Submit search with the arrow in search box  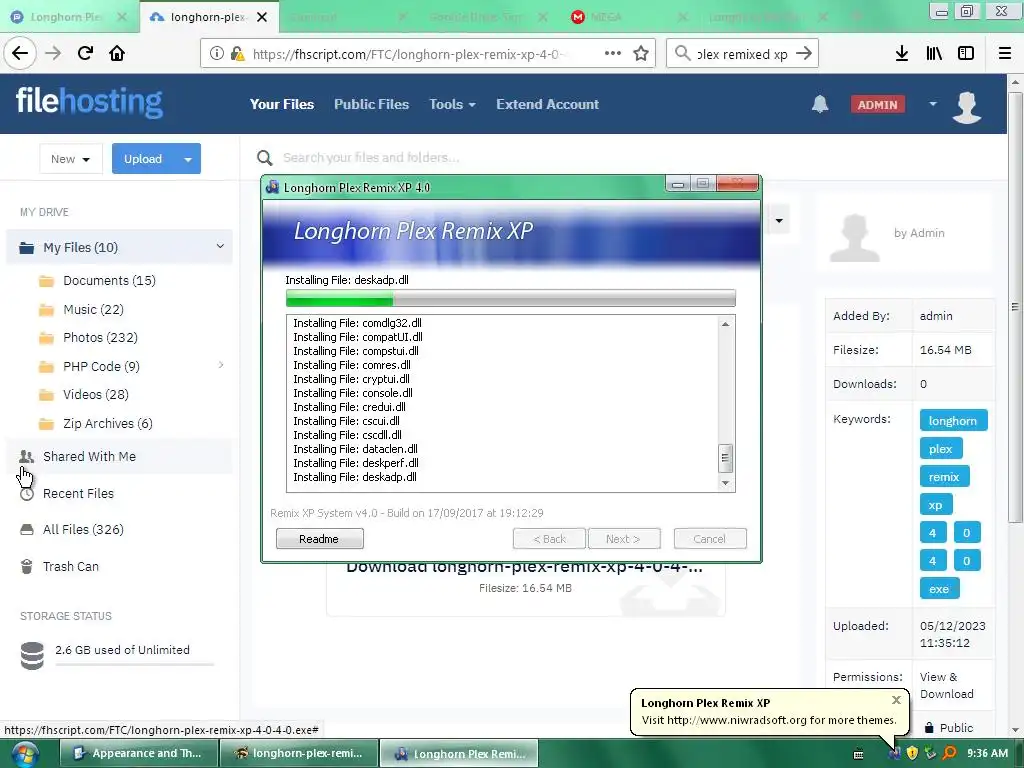pyautogui.click(x=804, y=54)
